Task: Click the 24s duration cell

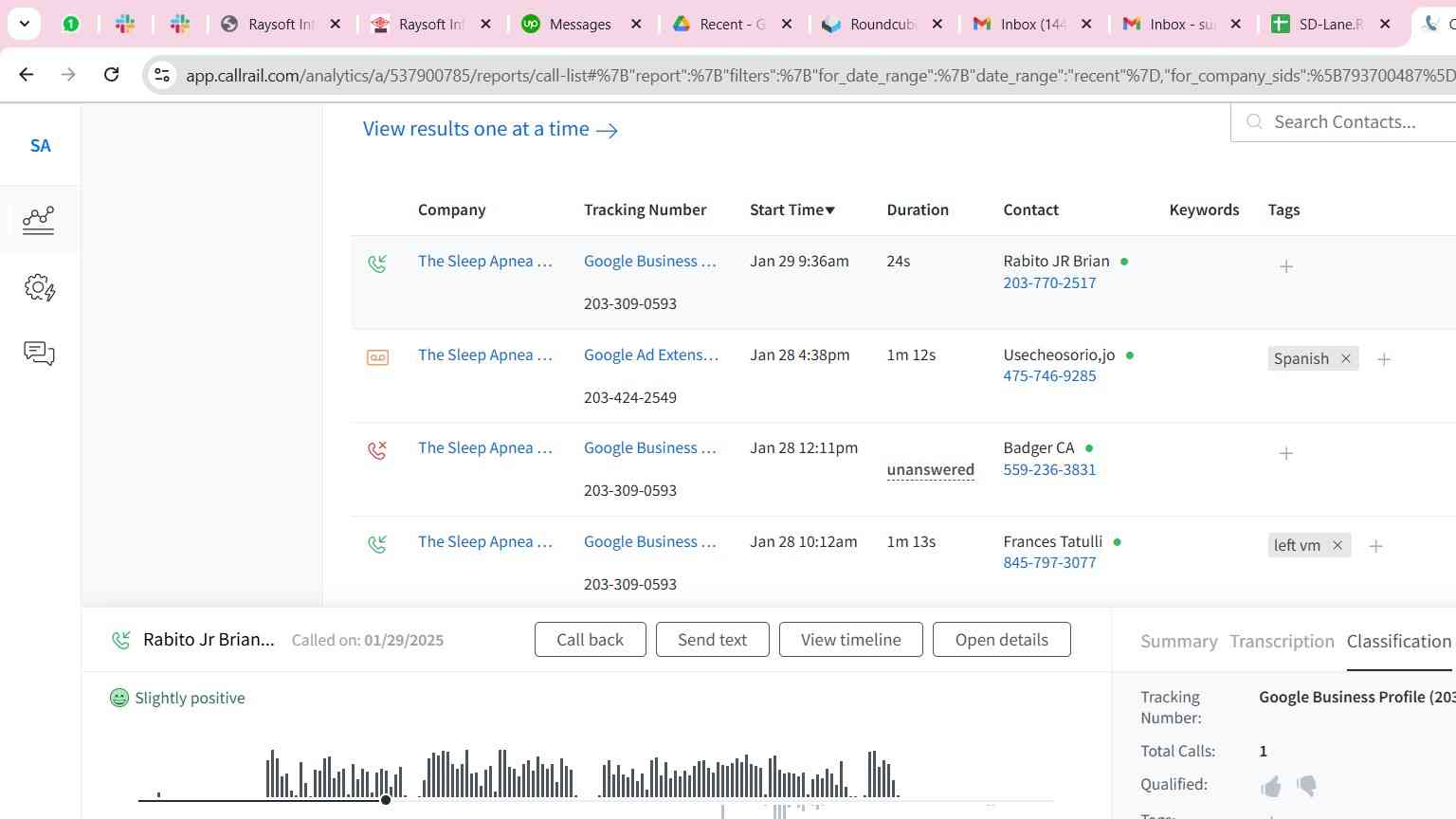Action: tap(898, 261)
